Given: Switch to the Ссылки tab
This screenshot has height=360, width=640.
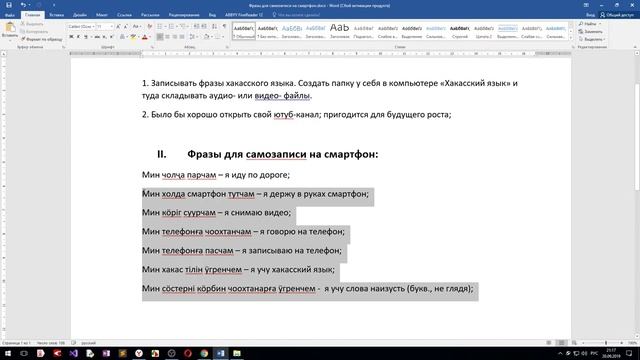Looking at the screenshot, I should coord(124,15).
